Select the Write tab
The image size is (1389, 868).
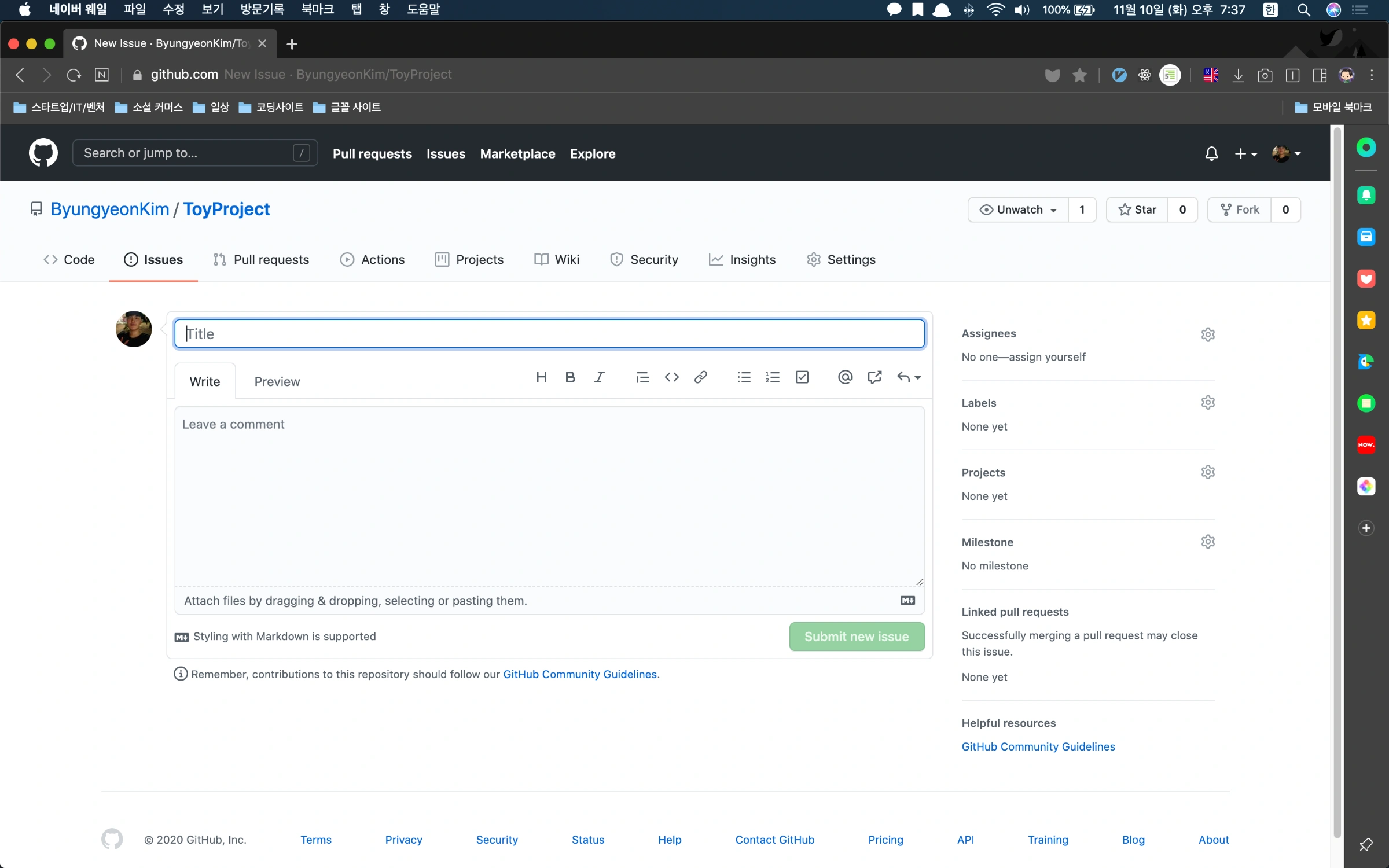tap(205, 381)
